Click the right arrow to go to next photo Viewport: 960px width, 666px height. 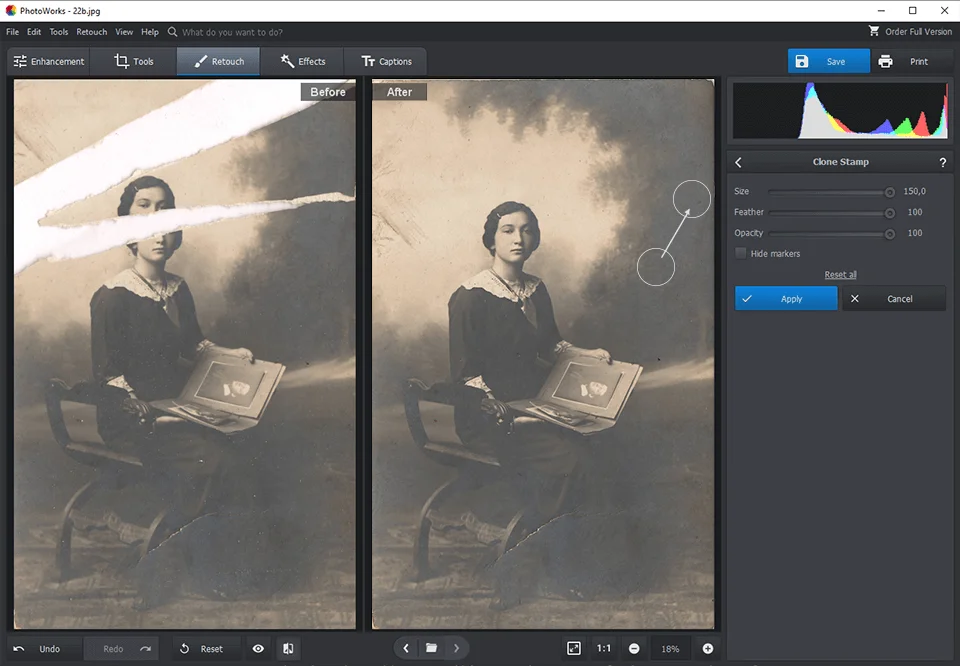[x=457, y=648]
